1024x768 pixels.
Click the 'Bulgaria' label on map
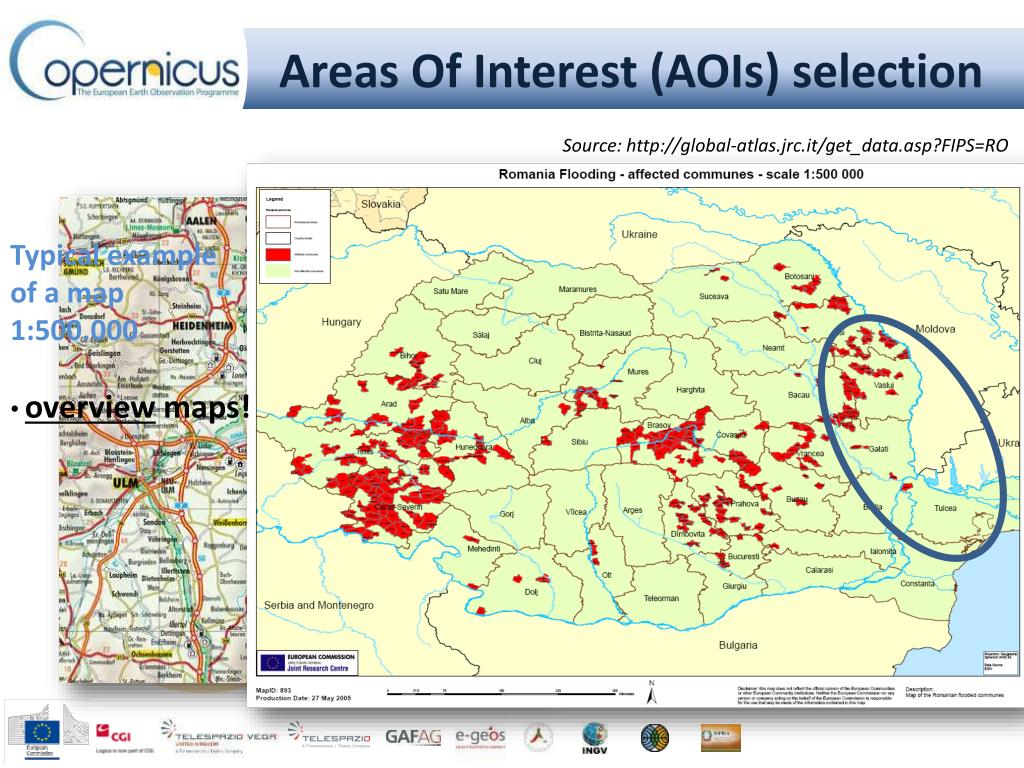pyautogui.click(x=738, y=645)
